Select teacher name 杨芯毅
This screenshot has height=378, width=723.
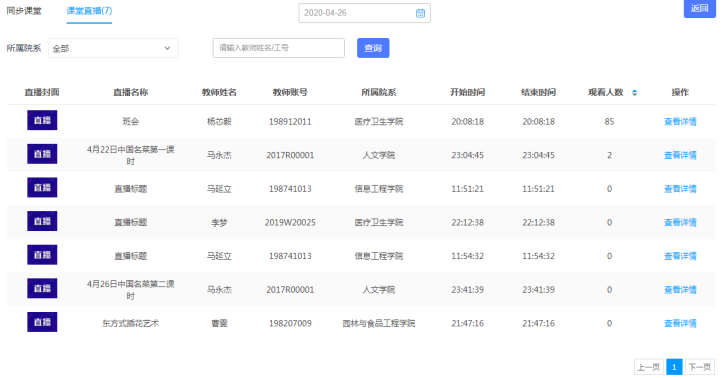point(219,122)
